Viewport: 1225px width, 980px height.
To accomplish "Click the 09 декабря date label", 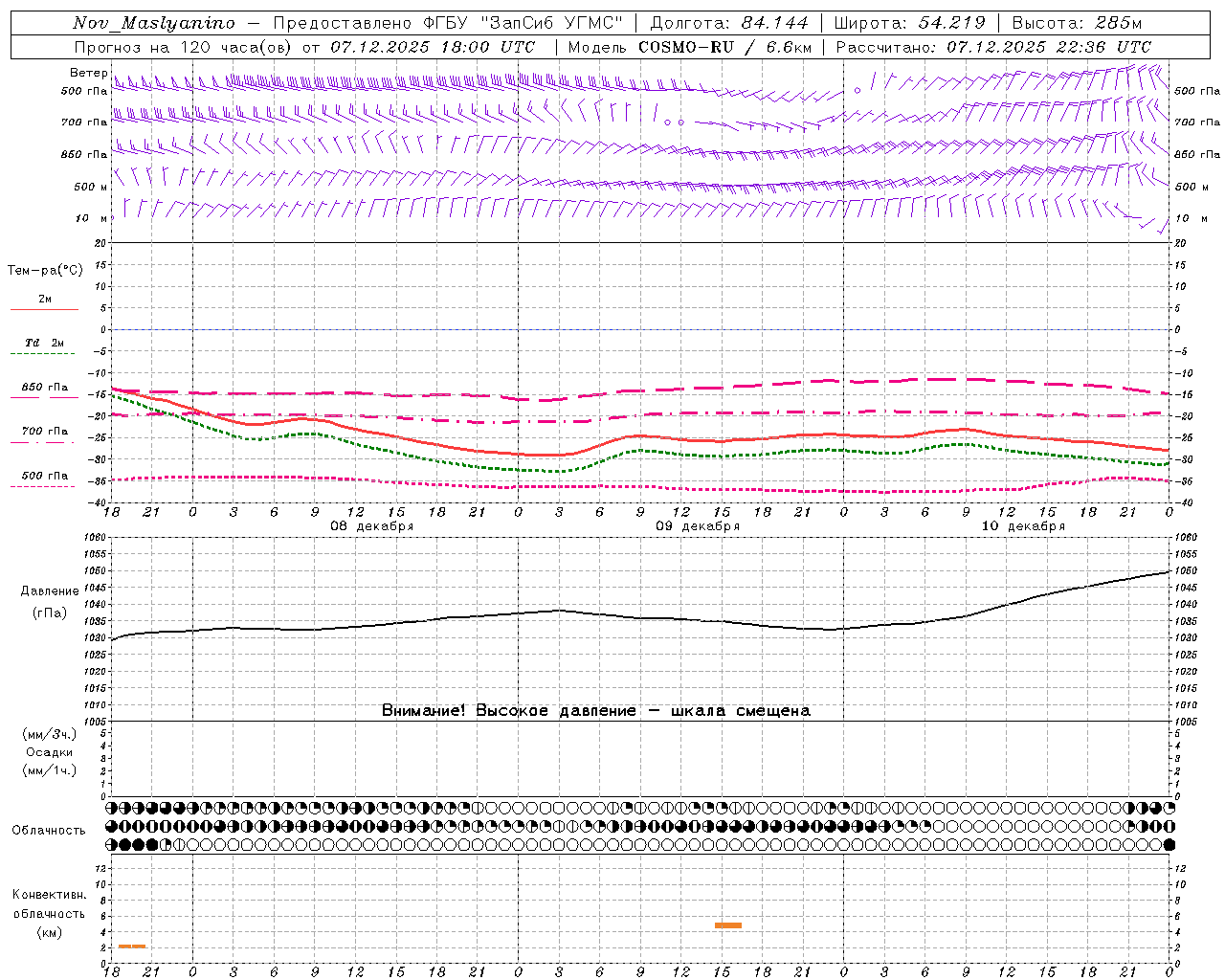I will [698, 526].
